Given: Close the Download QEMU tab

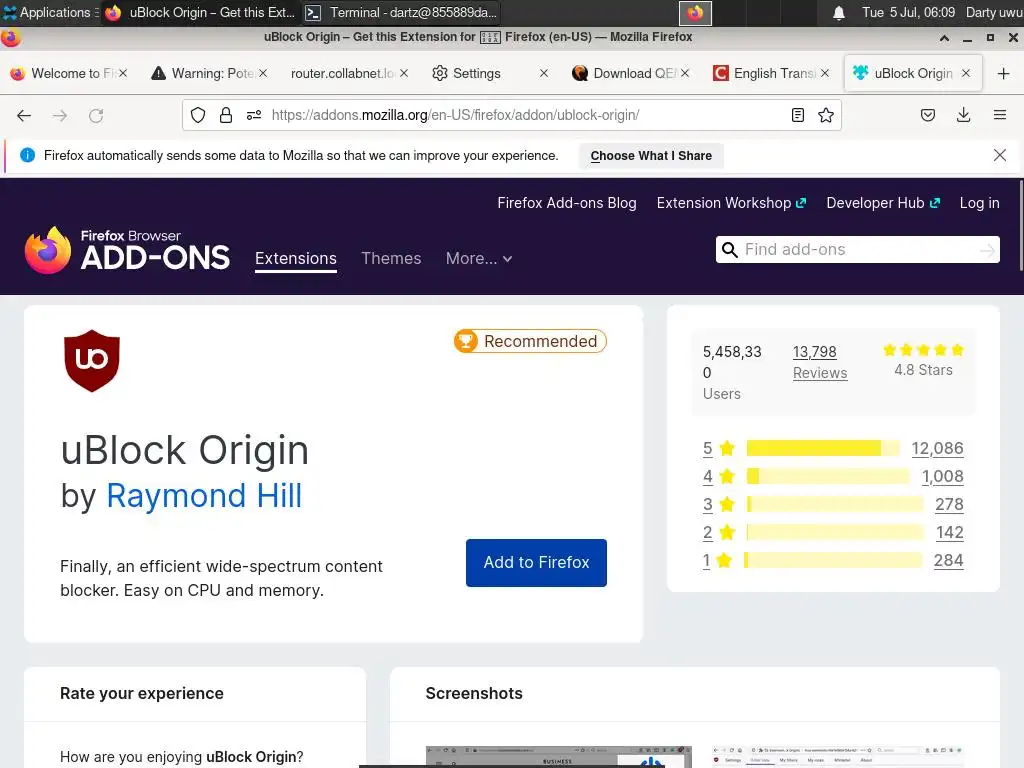Looking at the screenshot, I should pyautogui.click(x=685, y=73).
